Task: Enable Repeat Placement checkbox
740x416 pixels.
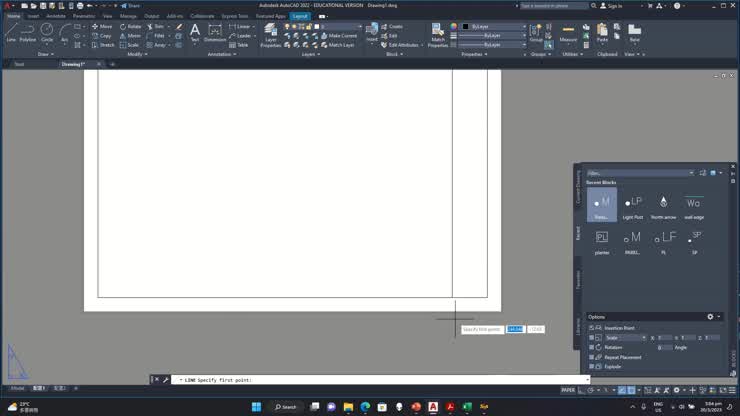Action: point(591,357)
